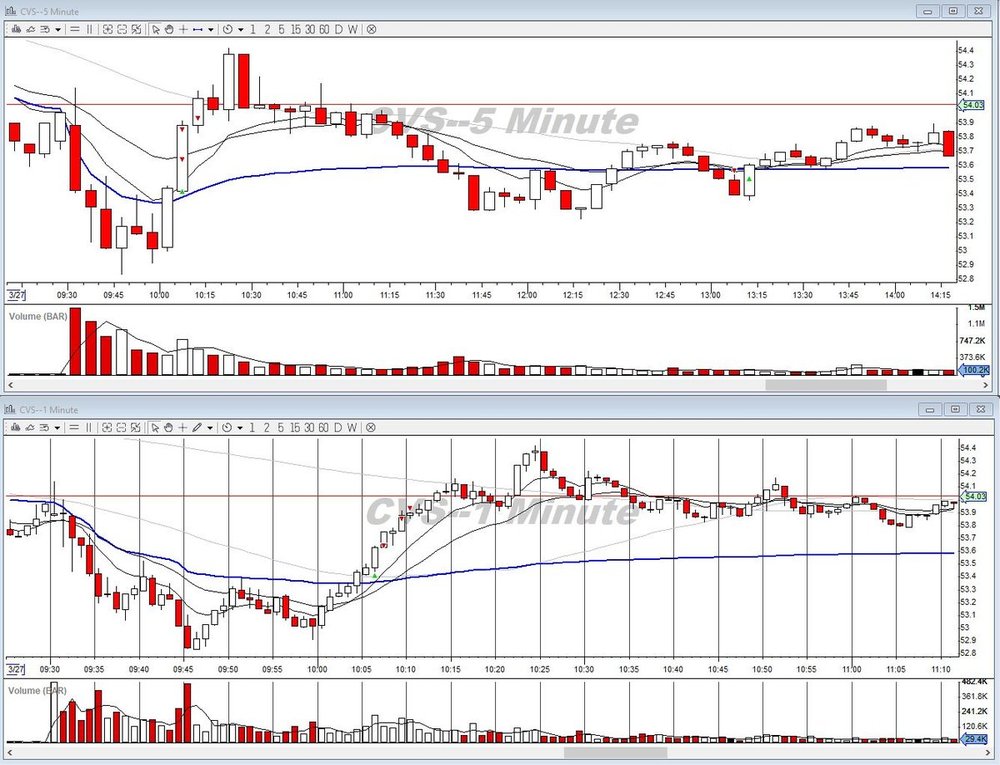The height and width of the screenshot is (765, 1000).
Task: Click indicators line icon in 1 Minute window
Action: click(30, 428)
